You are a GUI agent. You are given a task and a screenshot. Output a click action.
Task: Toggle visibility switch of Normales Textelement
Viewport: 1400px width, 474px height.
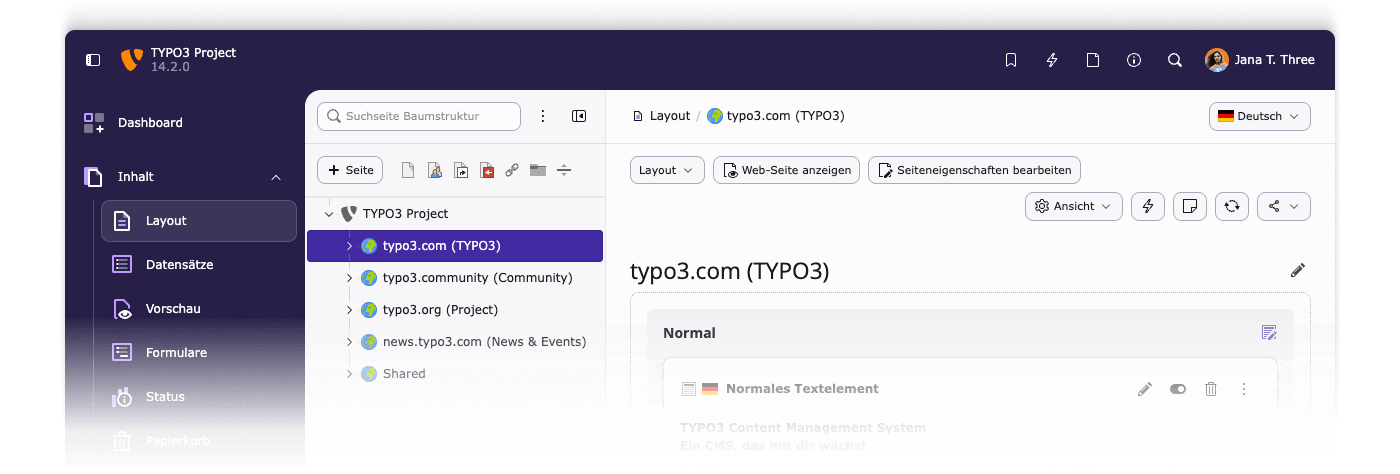point(1177,389)
